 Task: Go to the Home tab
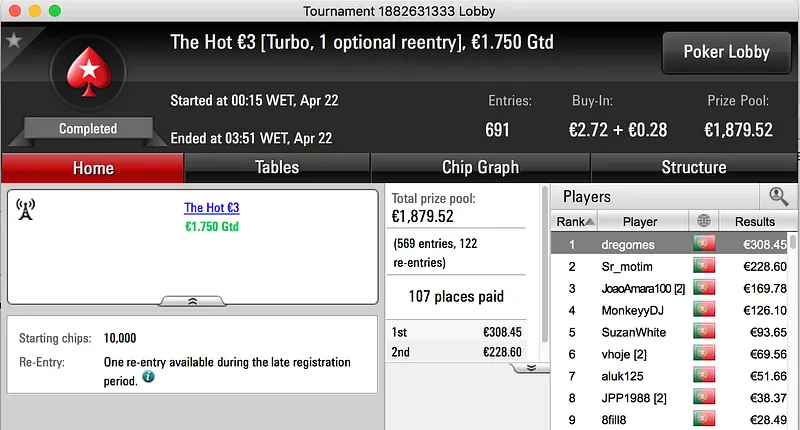pyautogui.click(x=93, y=167)
